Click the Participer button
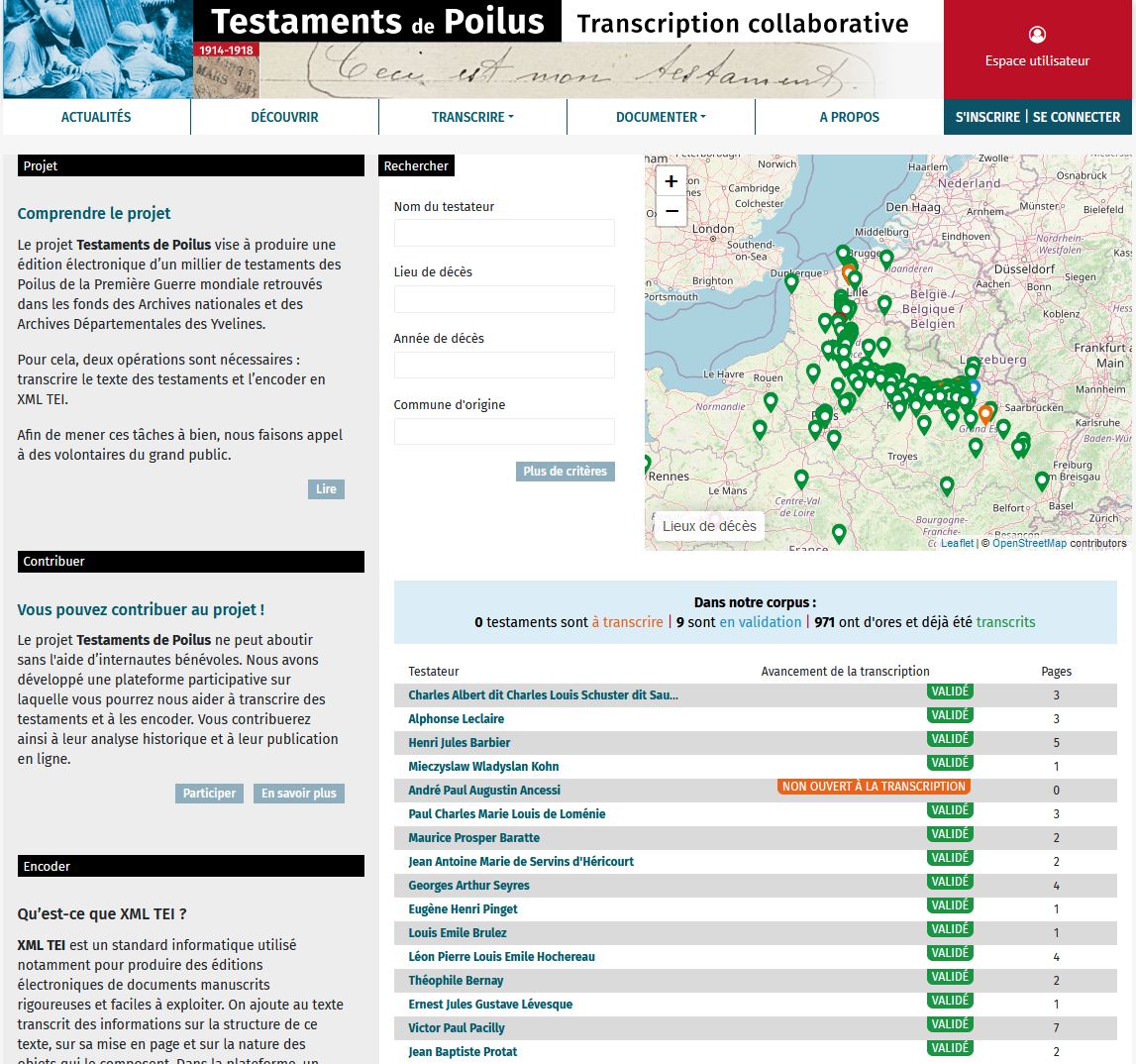1136x1064 pixels. point(209,793)
